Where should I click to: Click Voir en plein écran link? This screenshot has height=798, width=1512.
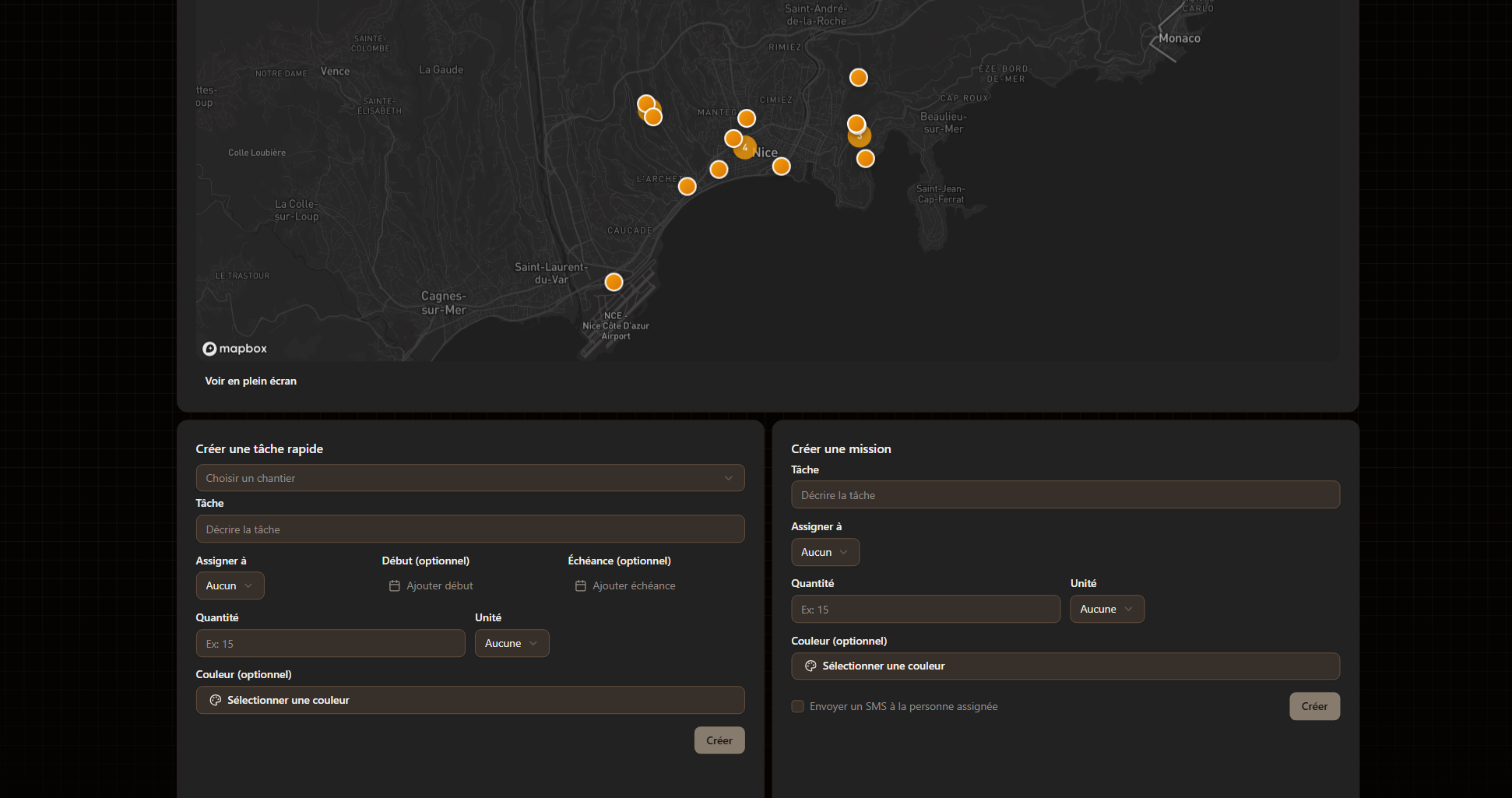point(251,381)
